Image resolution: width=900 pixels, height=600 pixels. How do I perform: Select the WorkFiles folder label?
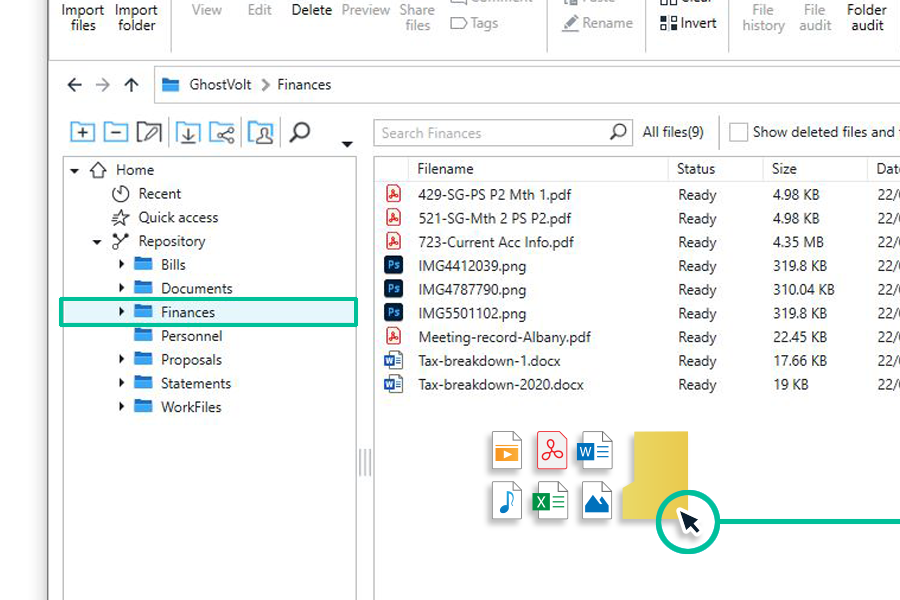pyautogui.click(x=191, y=407)
